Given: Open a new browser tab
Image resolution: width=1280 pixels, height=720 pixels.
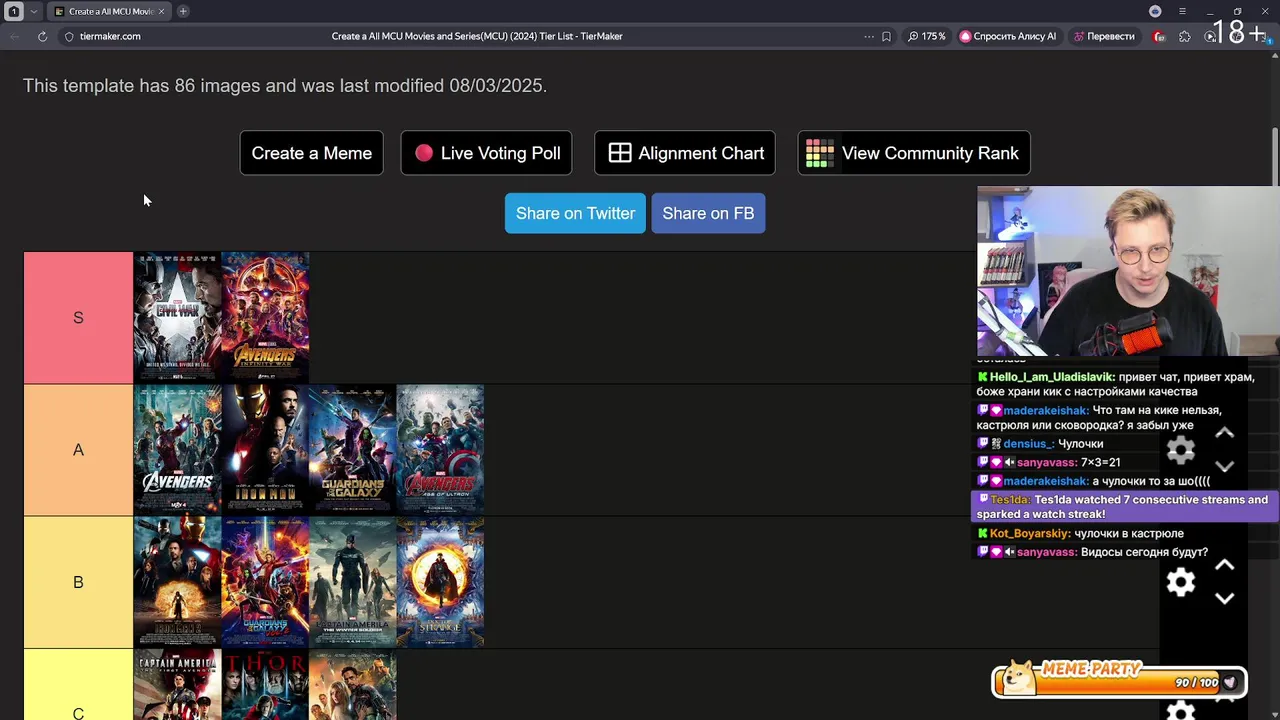Looking at the screenshot, I should tap(183, 11).
